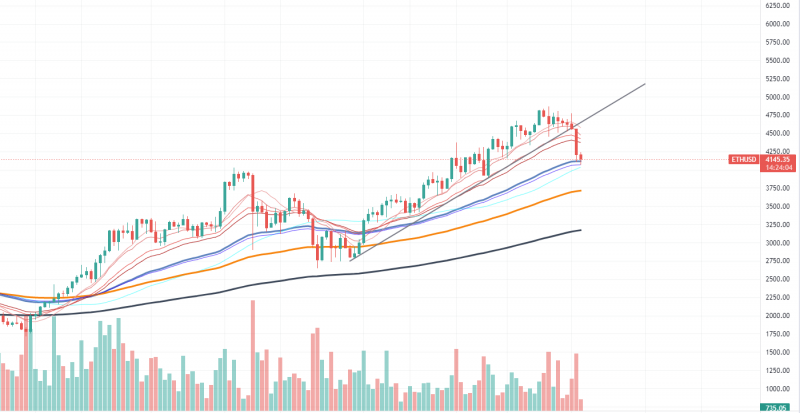This screenshot has width=800, height=413.
Task: Select the gray trendline's upper right end
Action: (645, 83)
